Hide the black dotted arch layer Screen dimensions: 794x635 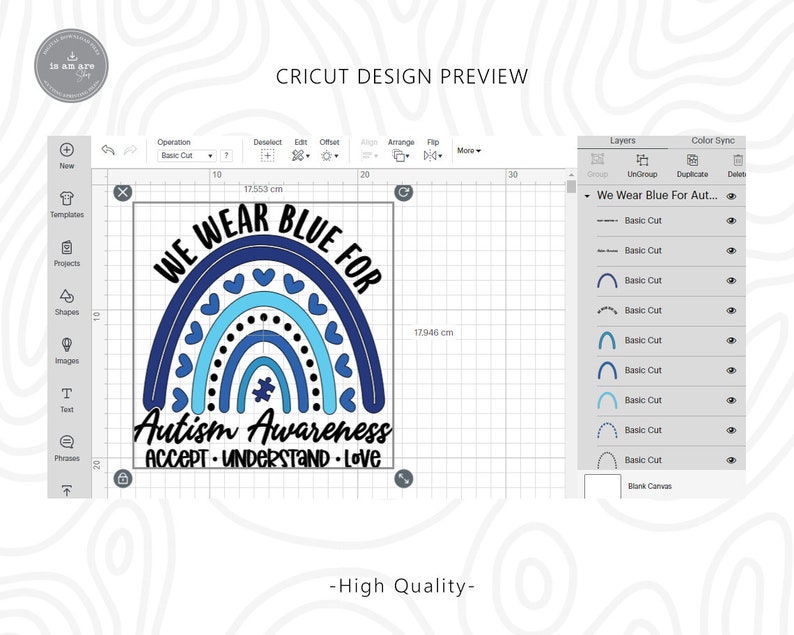(x=731, y=460)
